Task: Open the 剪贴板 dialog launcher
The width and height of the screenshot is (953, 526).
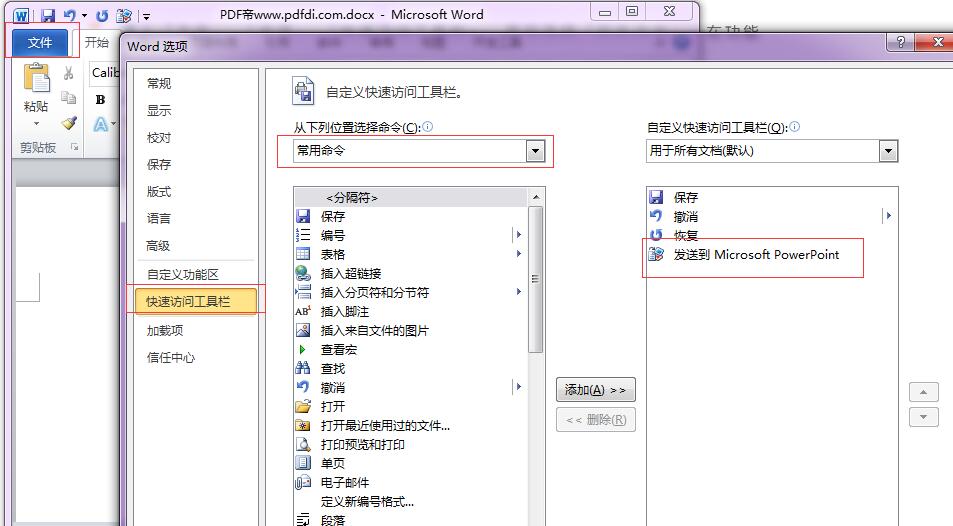Action: pos(75,147)
